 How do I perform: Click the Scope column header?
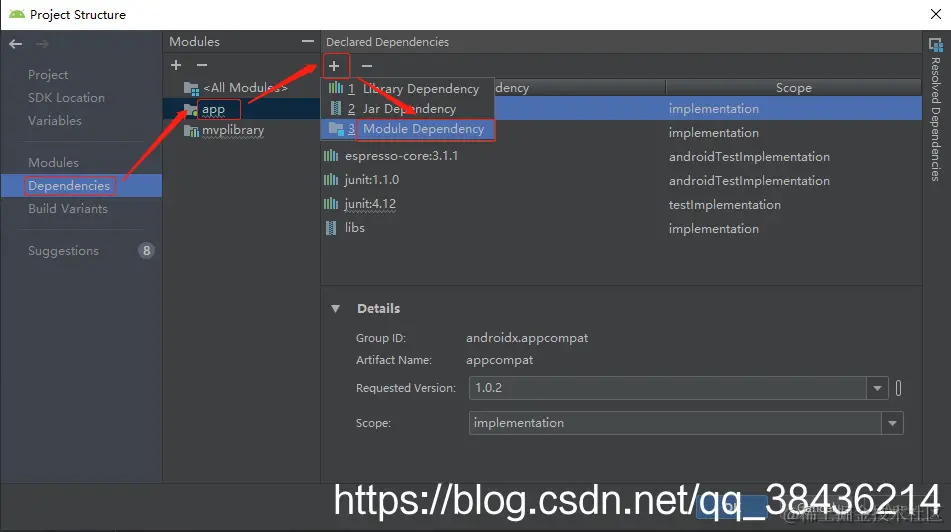(793, 87)
